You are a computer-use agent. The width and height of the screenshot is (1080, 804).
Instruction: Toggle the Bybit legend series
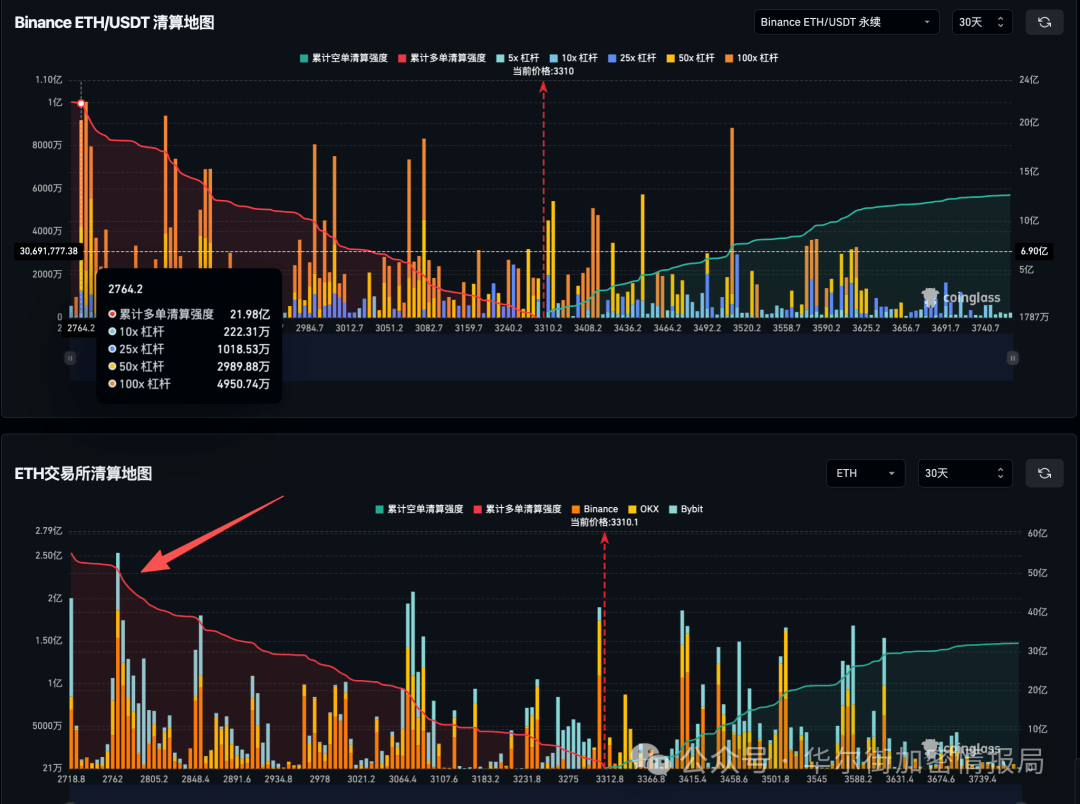tap(686, 509)
